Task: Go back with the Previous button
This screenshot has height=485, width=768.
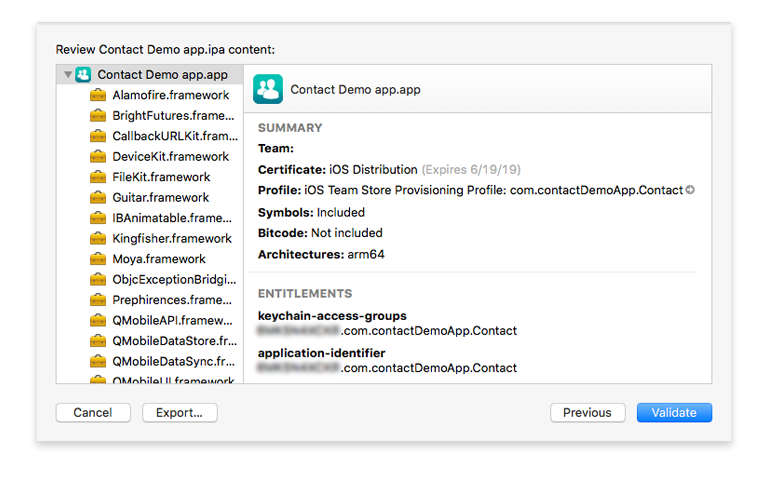Action: 587,412
